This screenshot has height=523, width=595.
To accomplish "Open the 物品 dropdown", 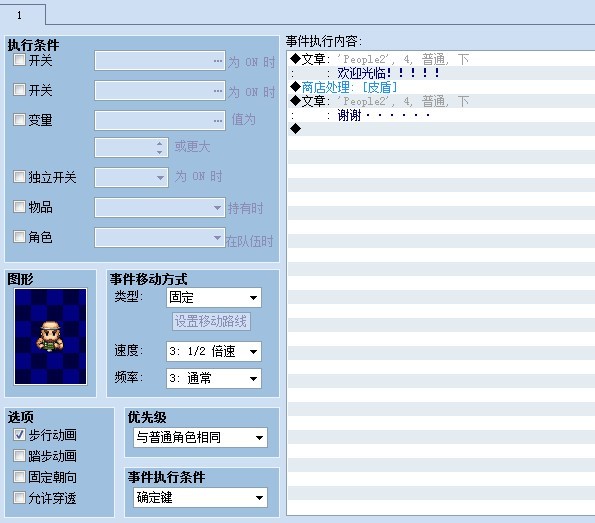I will point(160,208).
